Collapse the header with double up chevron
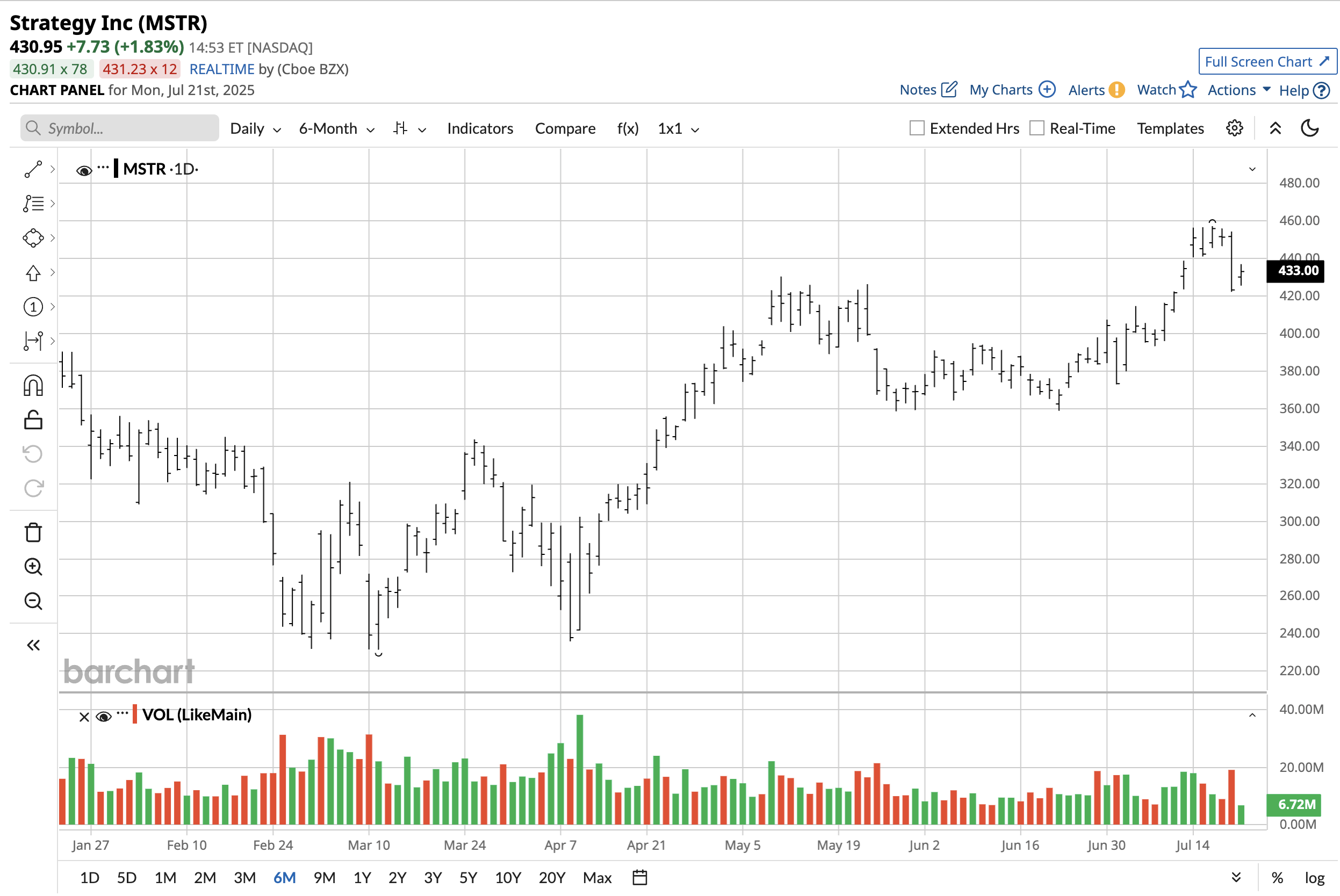1340x896 pixels. 1275,128
